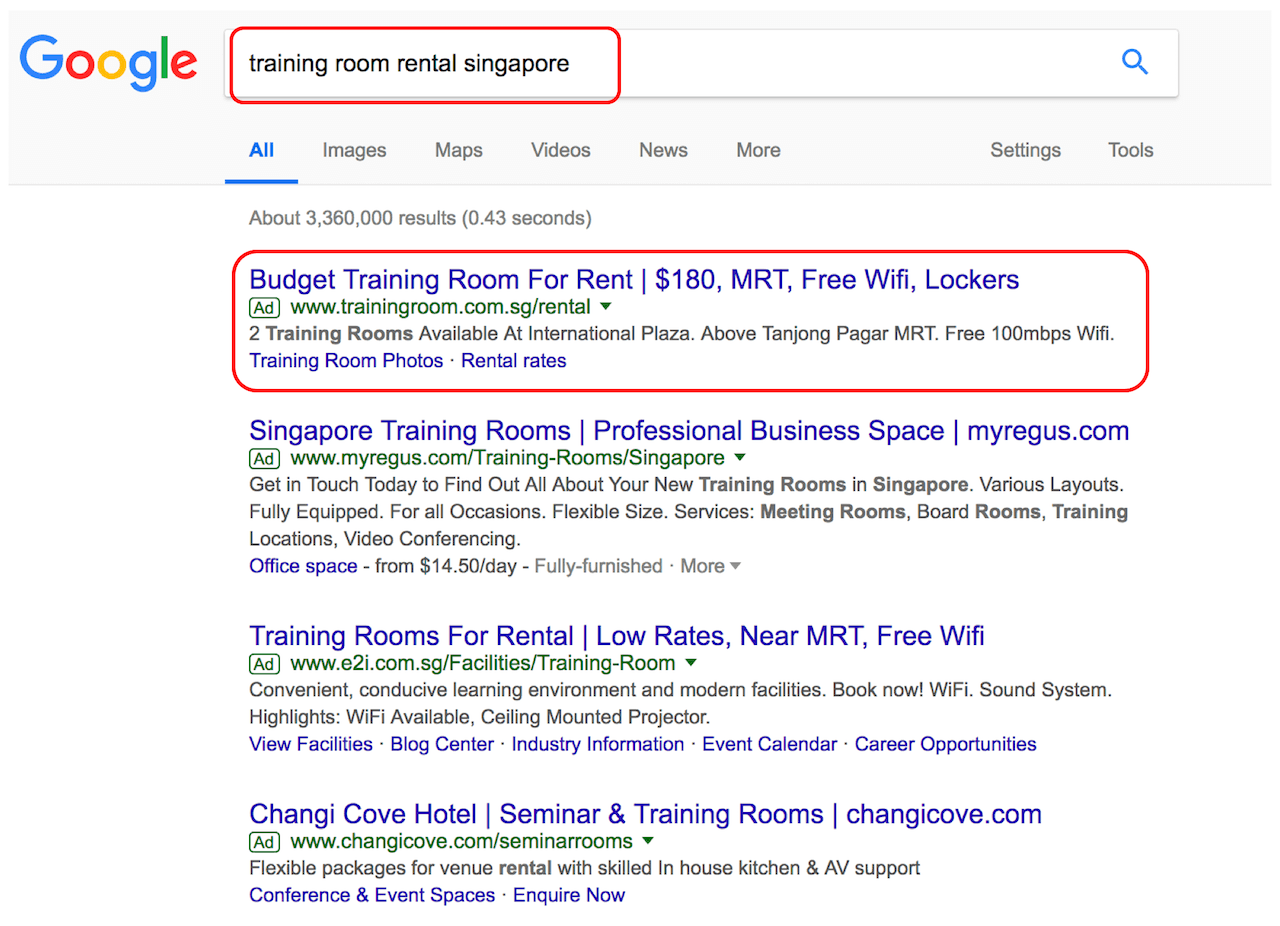Open the View Facilities sitelink
Image resolution: width=1280 pixels, height=926 pixels.
[311, 744]
